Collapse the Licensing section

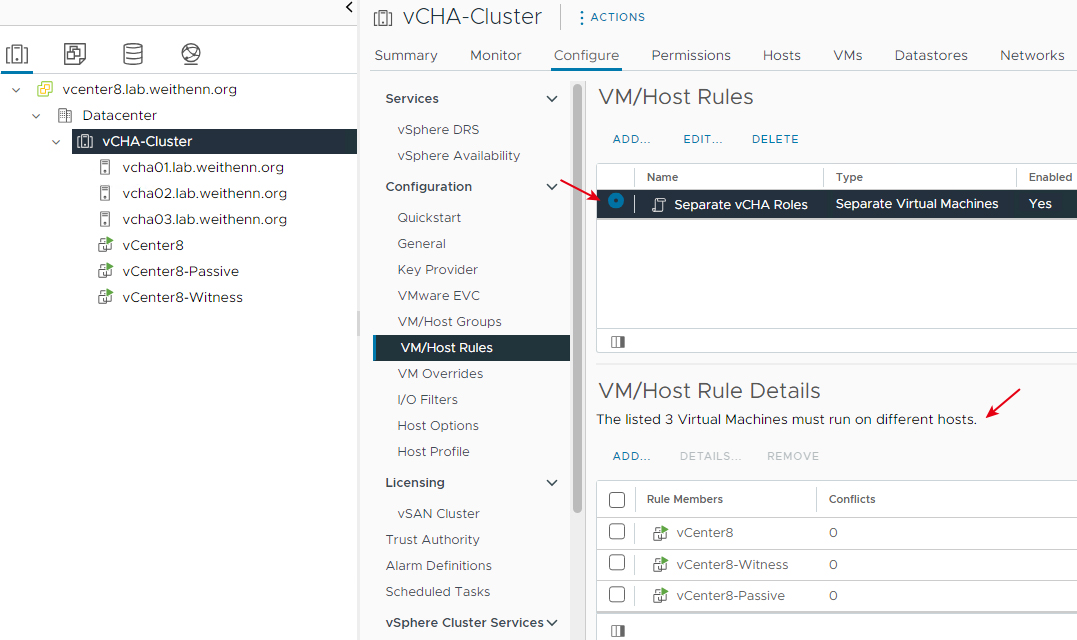[552, 483]
